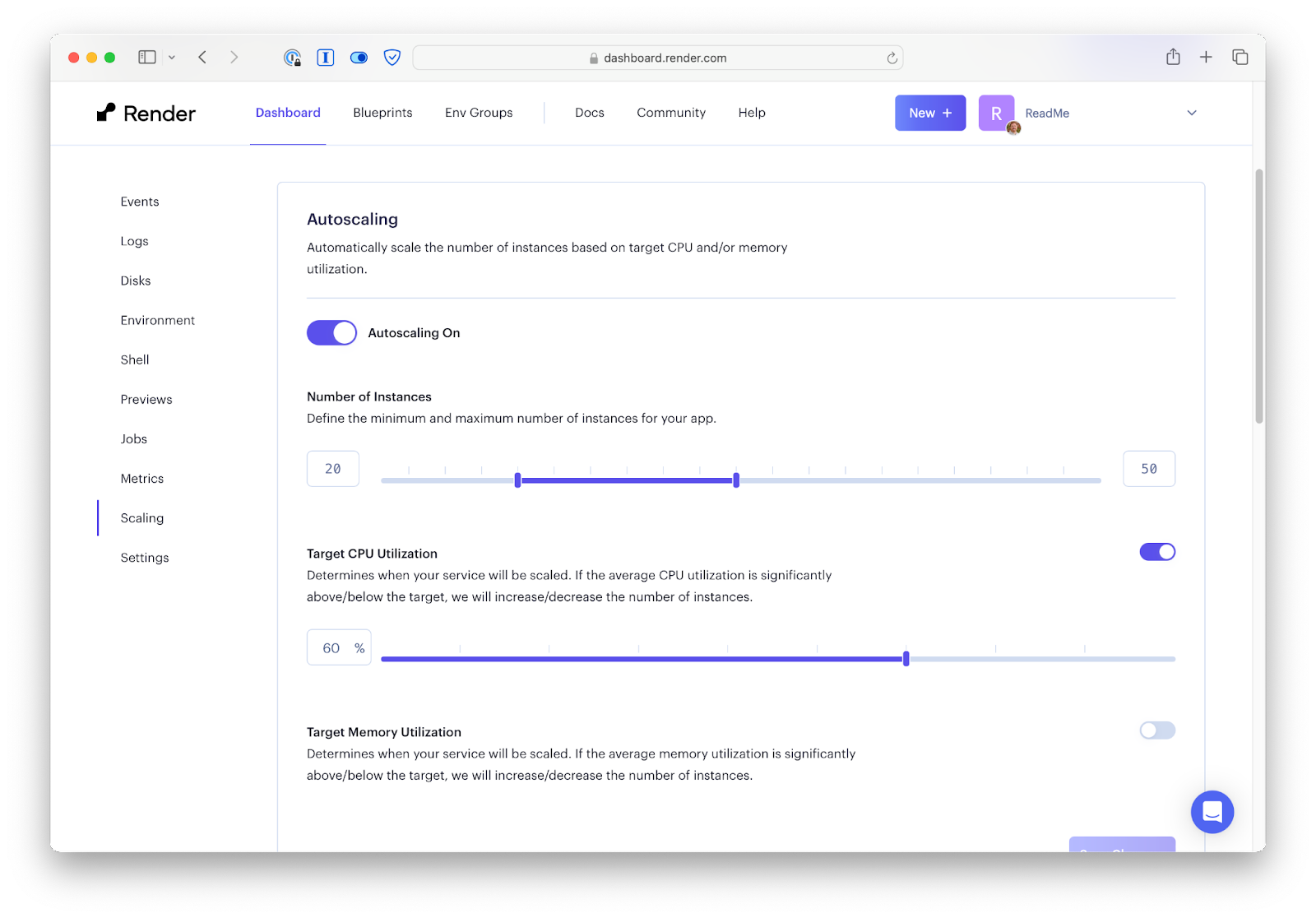Click the 60% CPU utilization input field
This screenshot has width=1316, height=918.
pyautogui.click(x=338, y=647)
